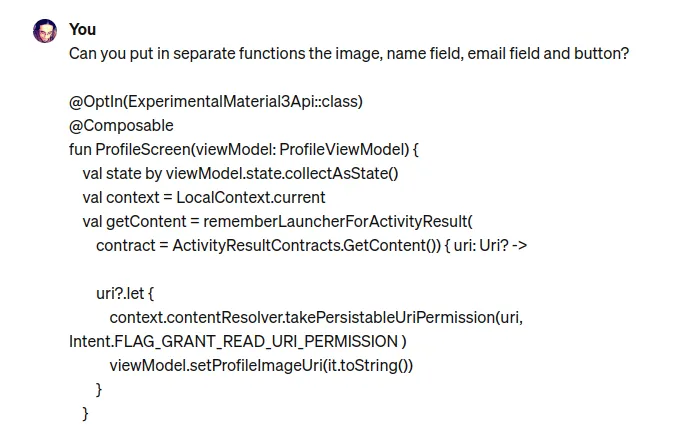Click the "You" sender name
Viewport: 697px width, 444px height.
coord(83,29)
